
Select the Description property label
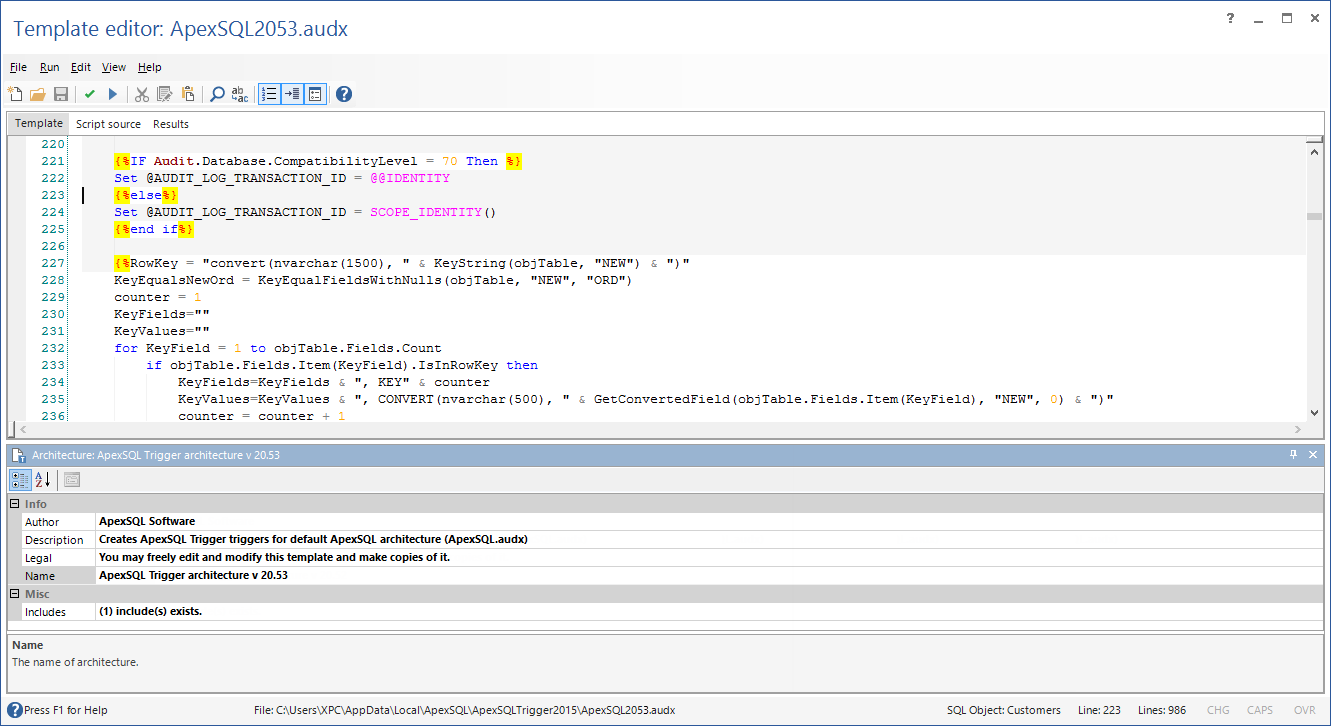click(x=54, y=540)
